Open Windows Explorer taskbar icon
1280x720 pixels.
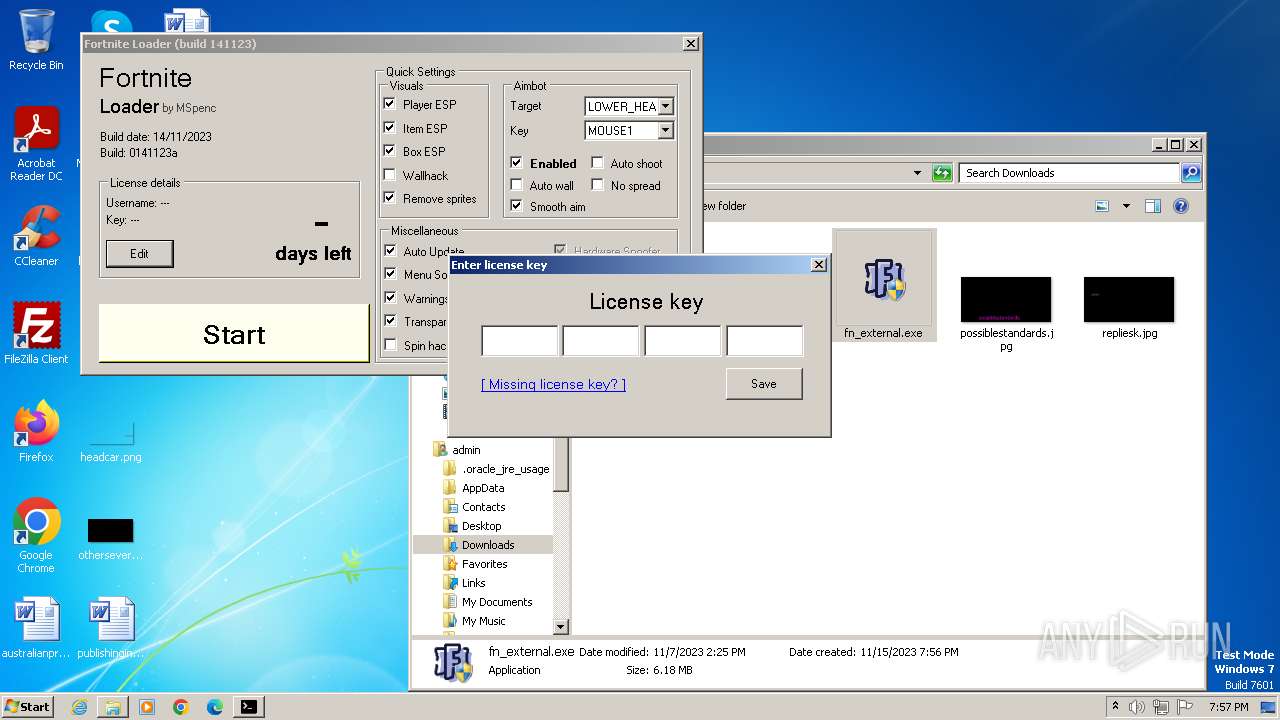[113, 707]
